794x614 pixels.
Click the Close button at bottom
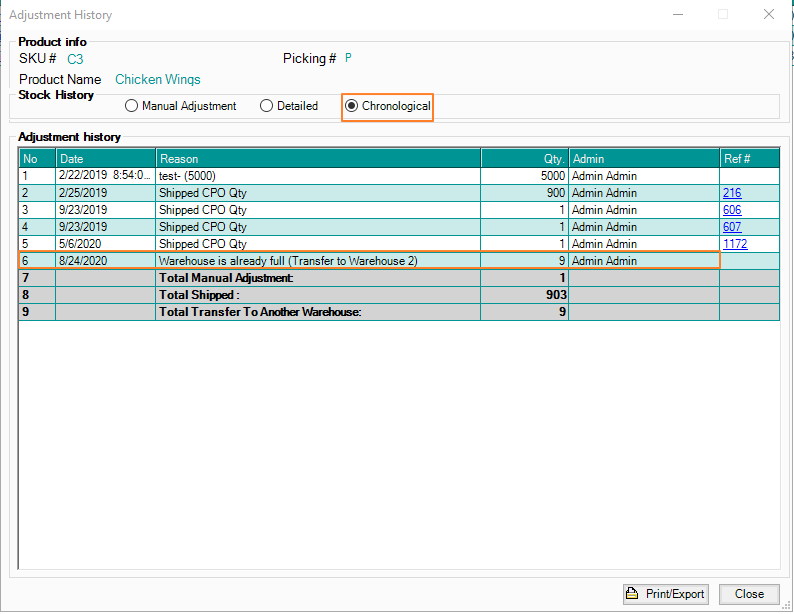pos(749,594)
